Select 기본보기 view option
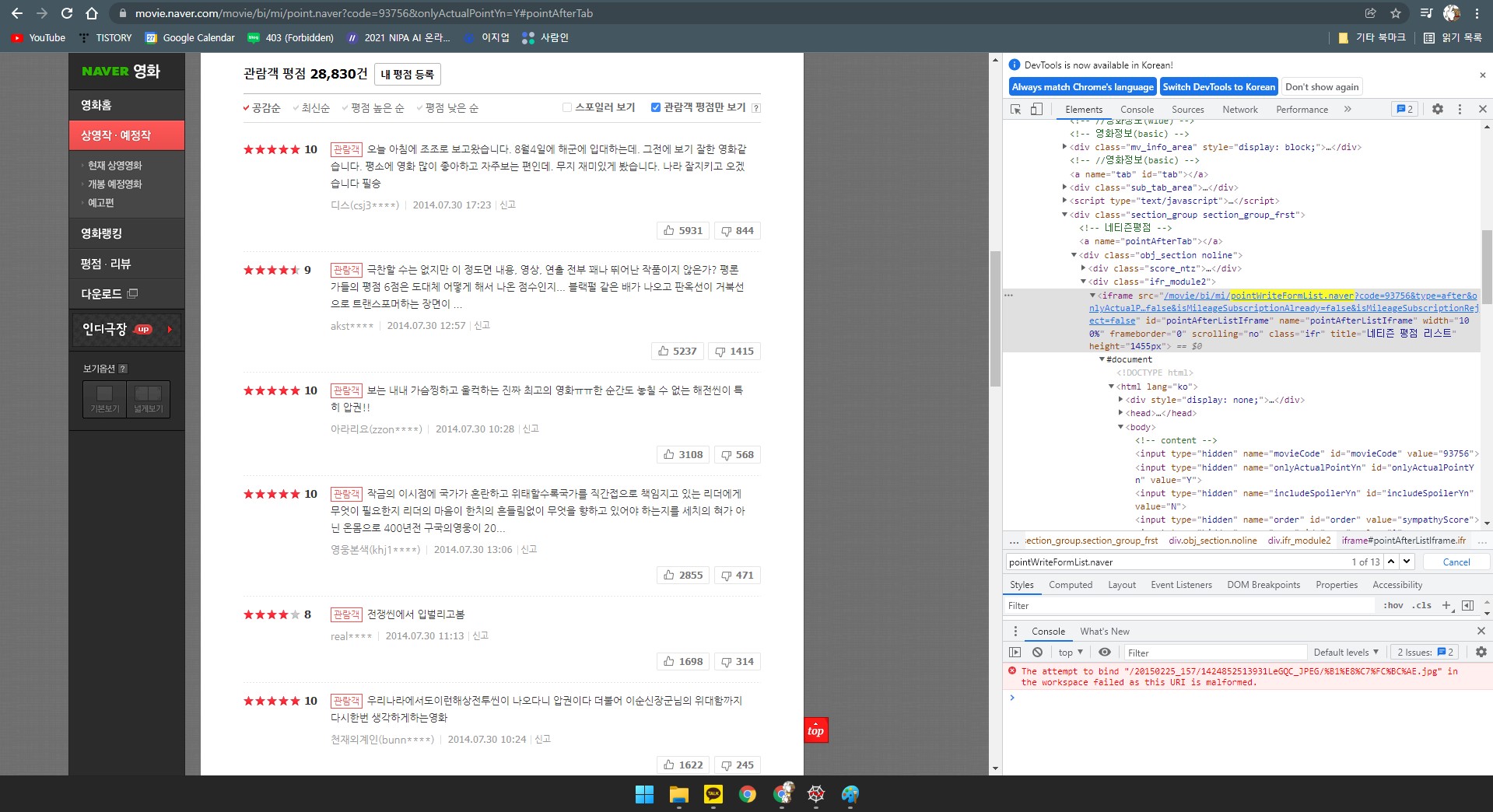 point(105,399)
